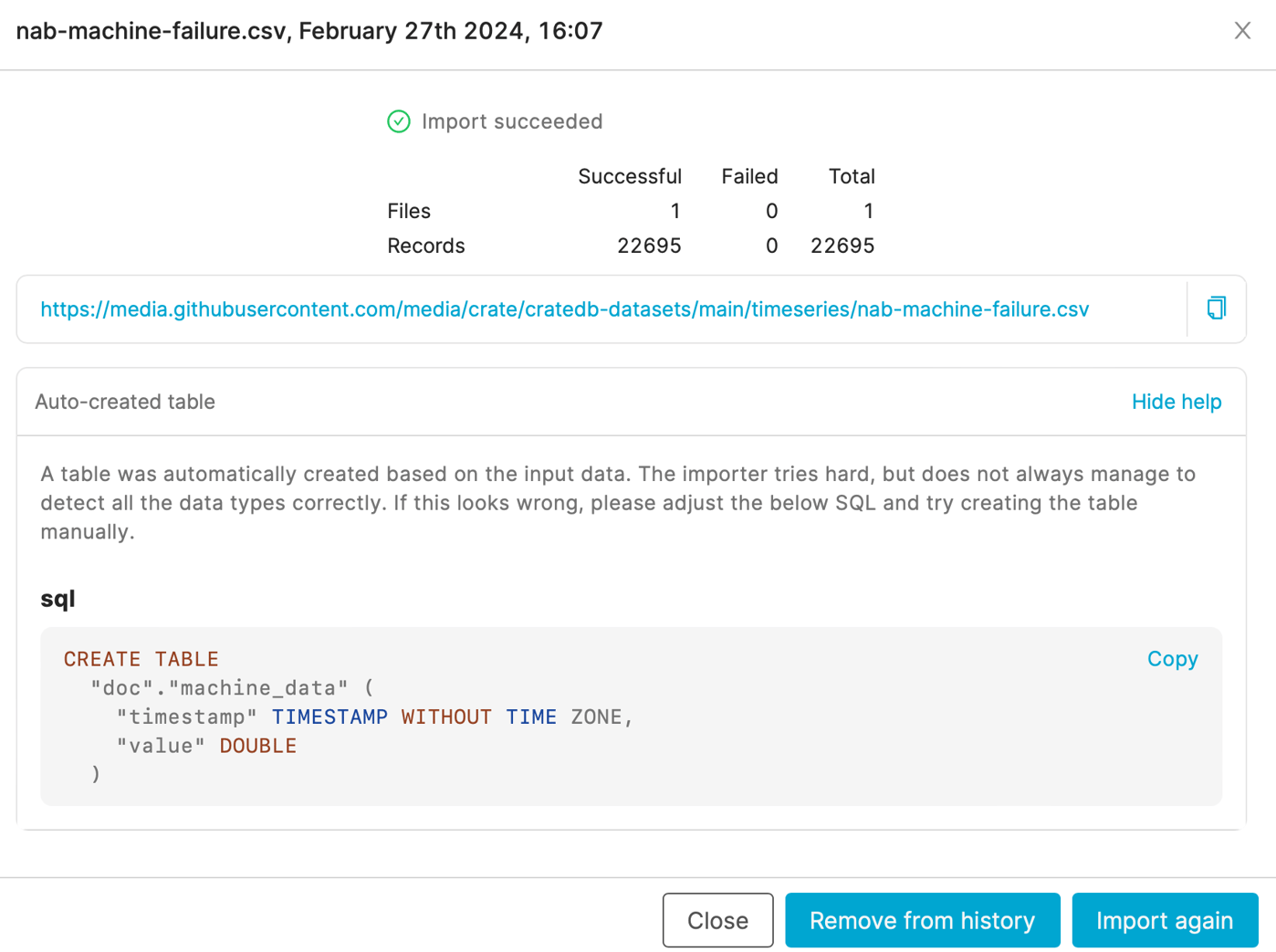Dismiss the dialog with the X icon
This screenshot has height=952, width=1276.
tap(1242, 30)
